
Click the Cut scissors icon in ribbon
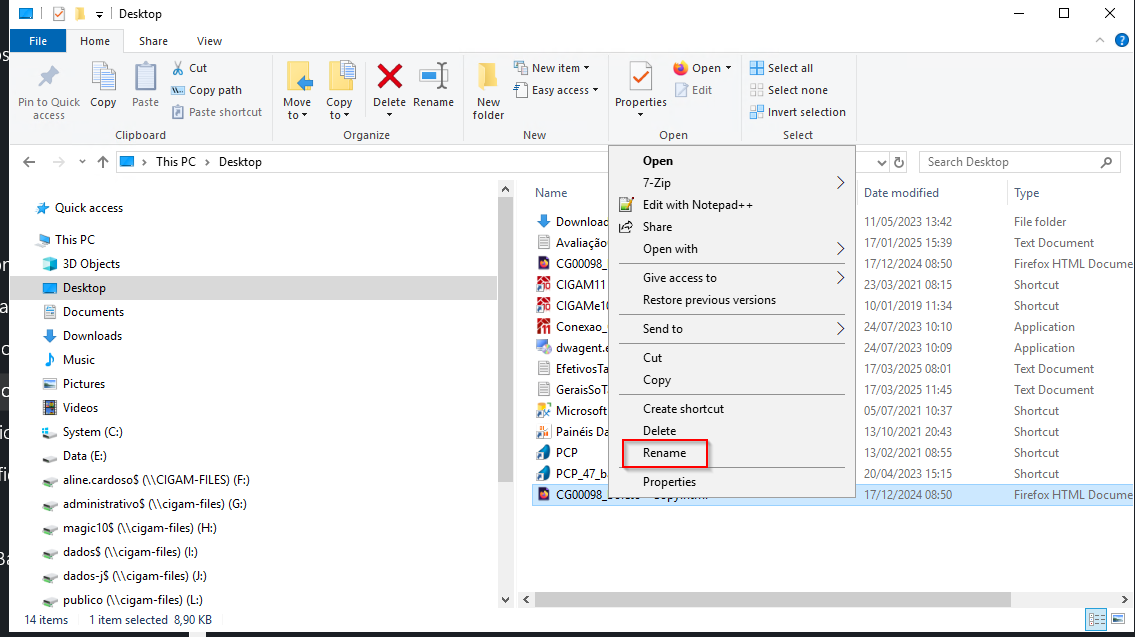(x=178, y=68)
